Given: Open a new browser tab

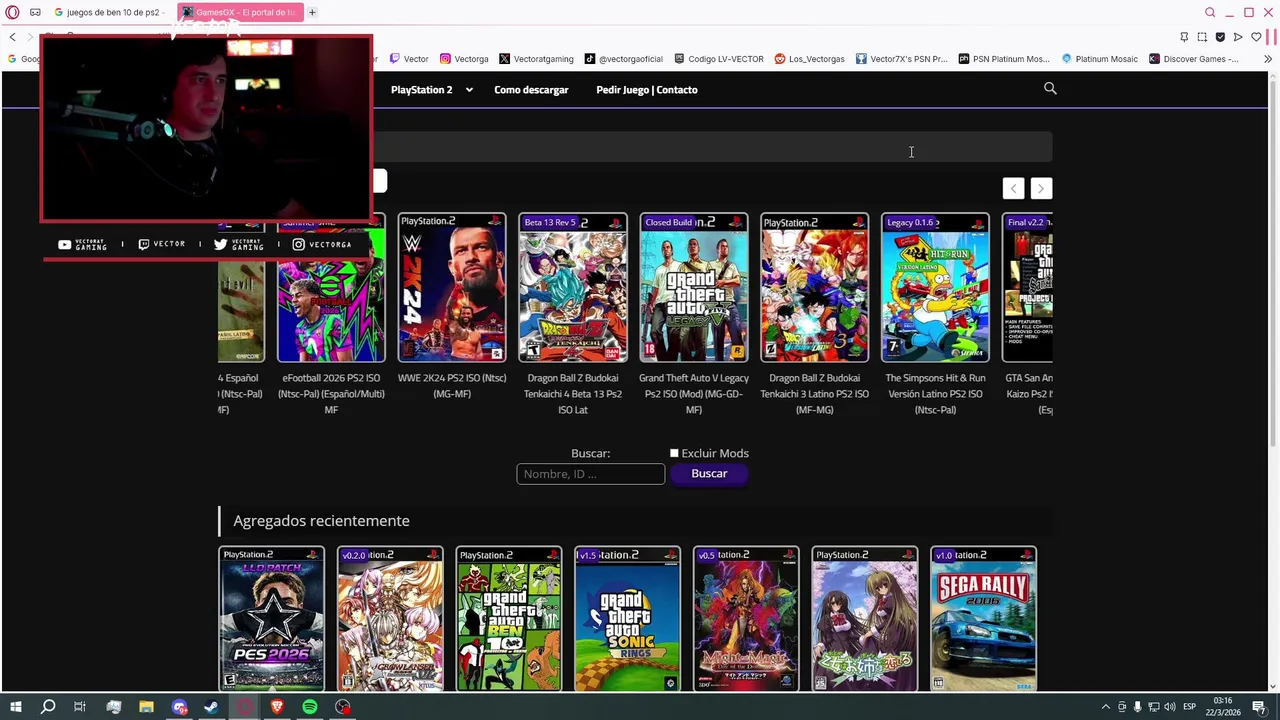Looking at the screenshot, I should click(312, 12).
